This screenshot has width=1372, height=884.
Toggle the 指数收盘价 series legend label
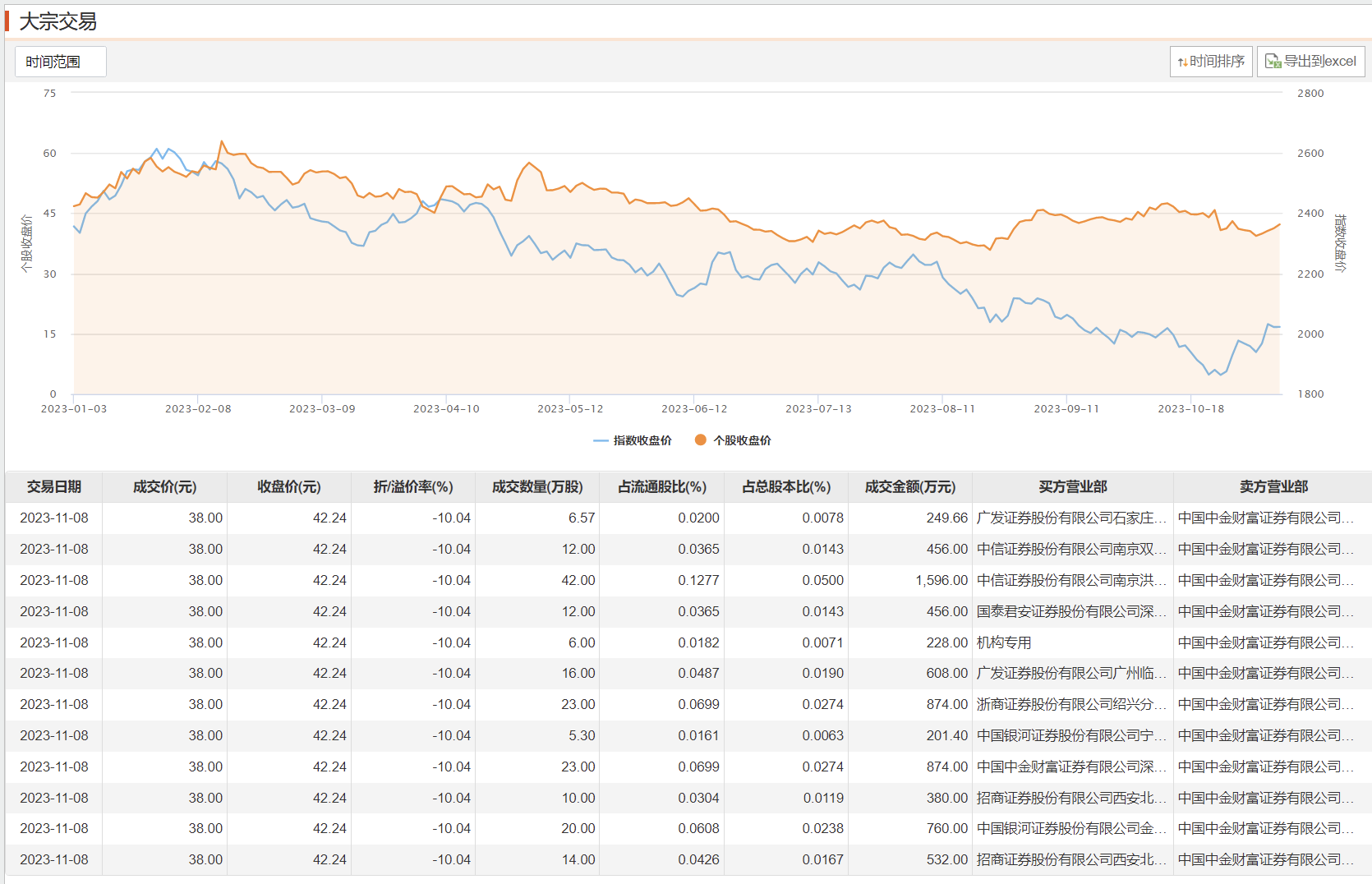tap(642, 441)
